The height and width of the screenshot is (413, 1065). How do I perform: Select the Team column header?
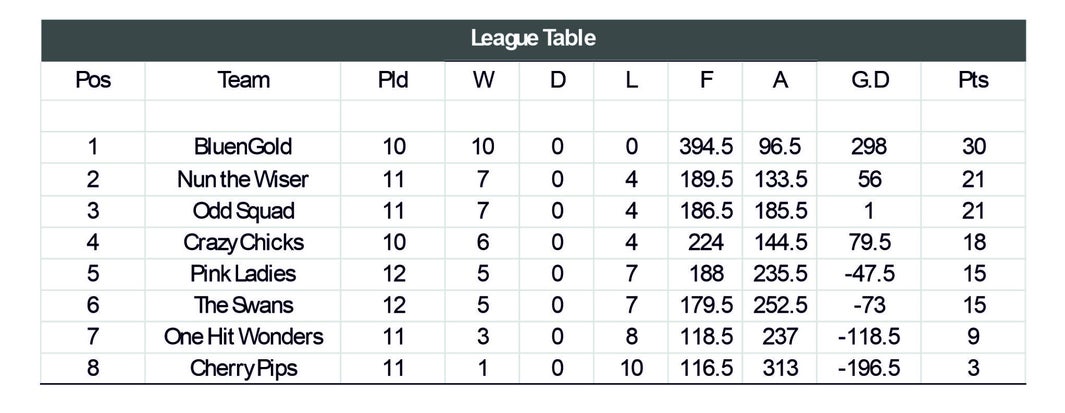[x=243, y=80]
